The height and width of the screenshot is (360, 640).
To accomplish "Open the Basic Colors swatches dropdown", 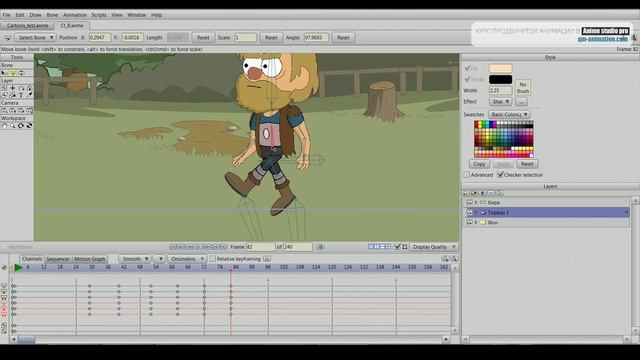I will click(509, 115).
